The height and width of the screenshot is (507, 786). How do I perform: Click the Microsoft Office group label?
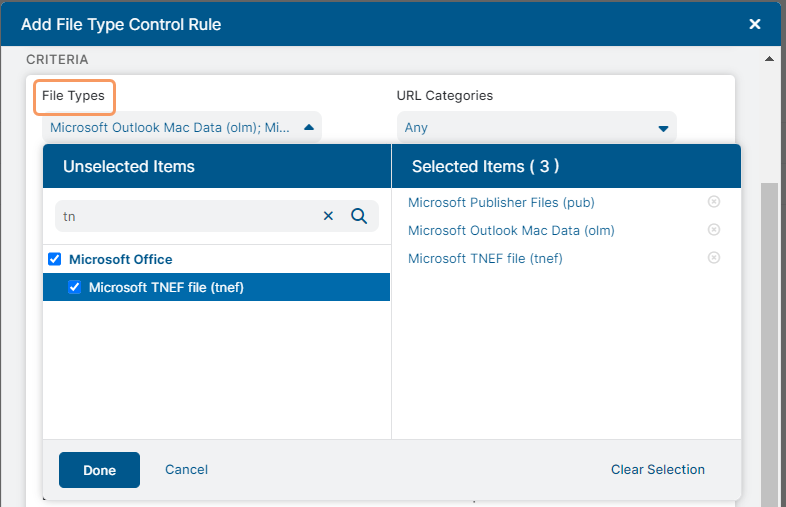coord(120,259)
